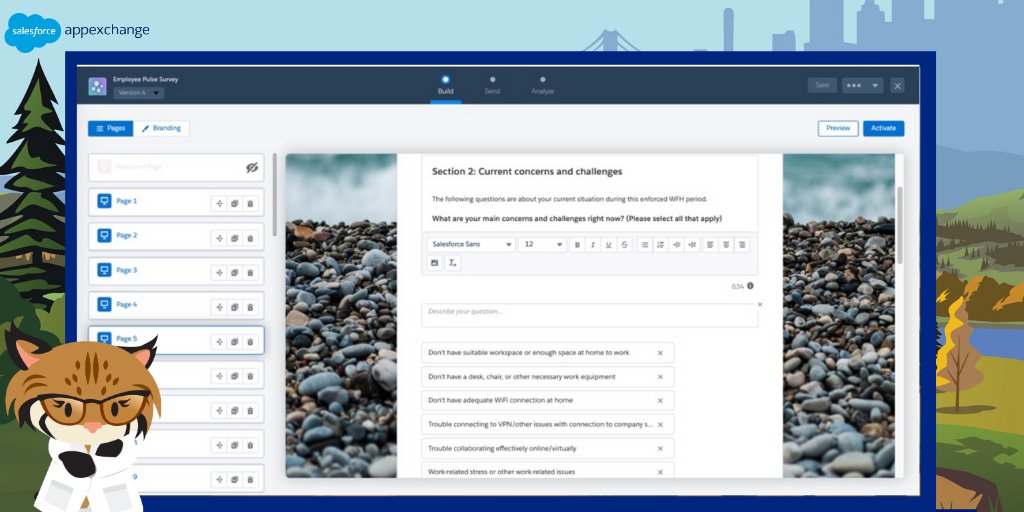Remove the 'desk, chair' answer choice

pyautogui.click(x=660, y=377)
